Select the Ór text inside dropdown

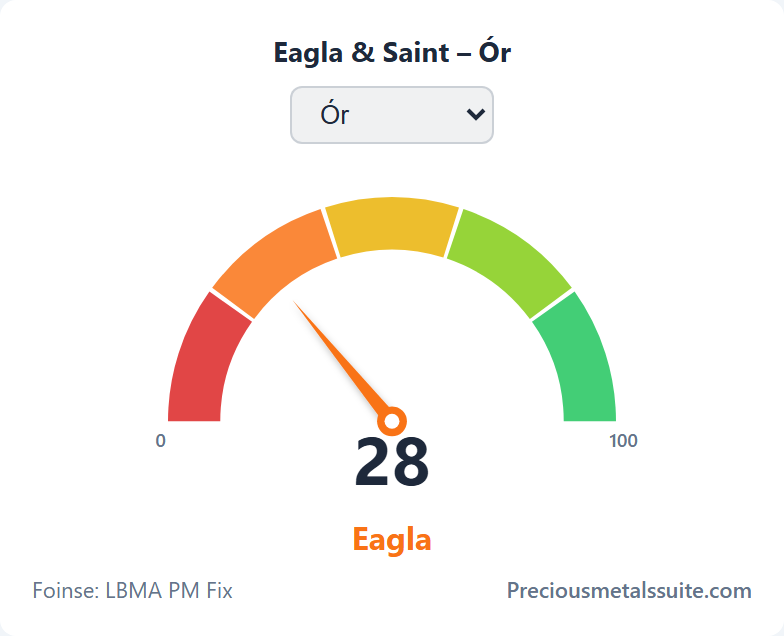pyautogui.click(x=334, y=115)
